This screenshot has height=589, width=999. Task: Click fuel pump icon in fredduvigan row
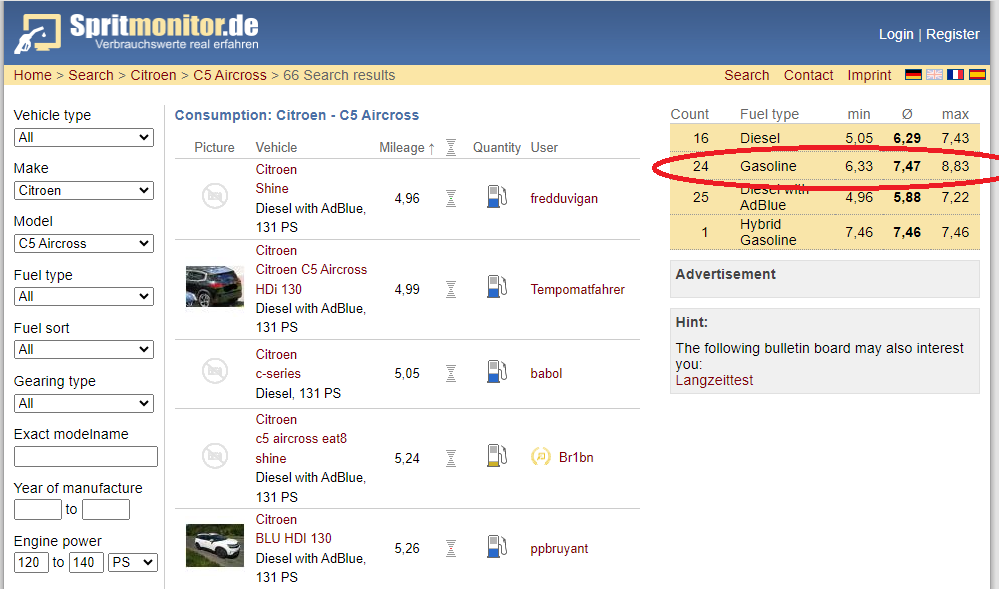click(496, 197)
